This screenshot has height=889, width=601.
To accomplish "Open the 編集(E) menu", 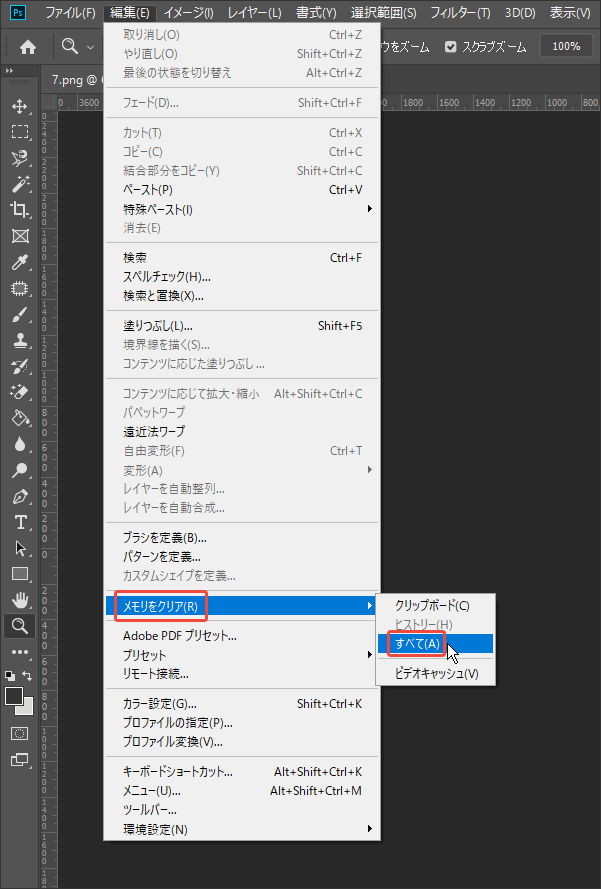I will [130, 12].
